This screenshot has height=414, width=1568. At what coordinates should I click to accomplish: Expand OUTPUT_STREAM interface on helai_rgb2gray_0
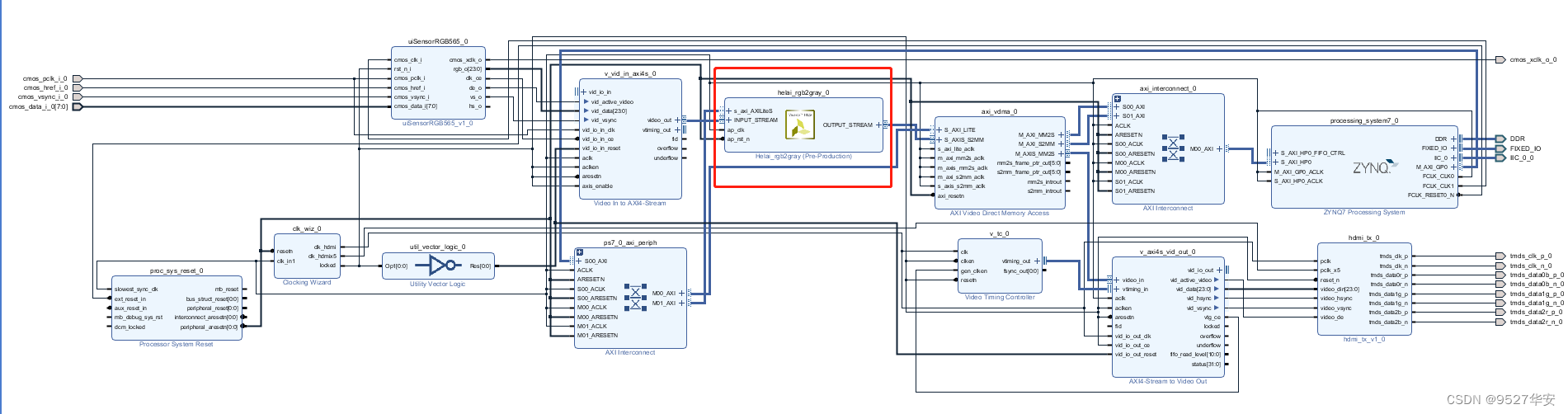click(x=878, y=125)
